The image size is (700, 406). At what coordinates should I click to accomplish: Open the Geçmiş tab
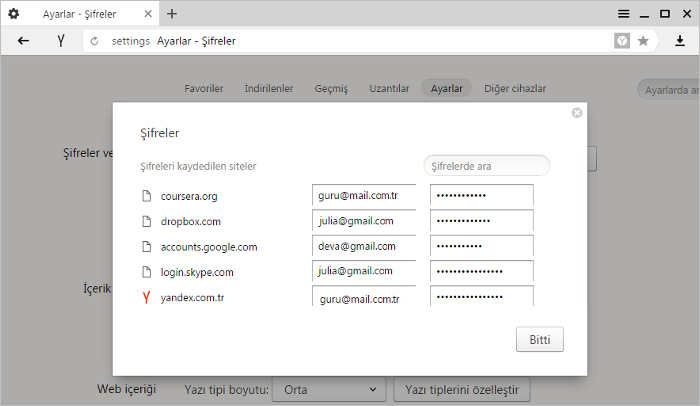[x=331, y=88]
